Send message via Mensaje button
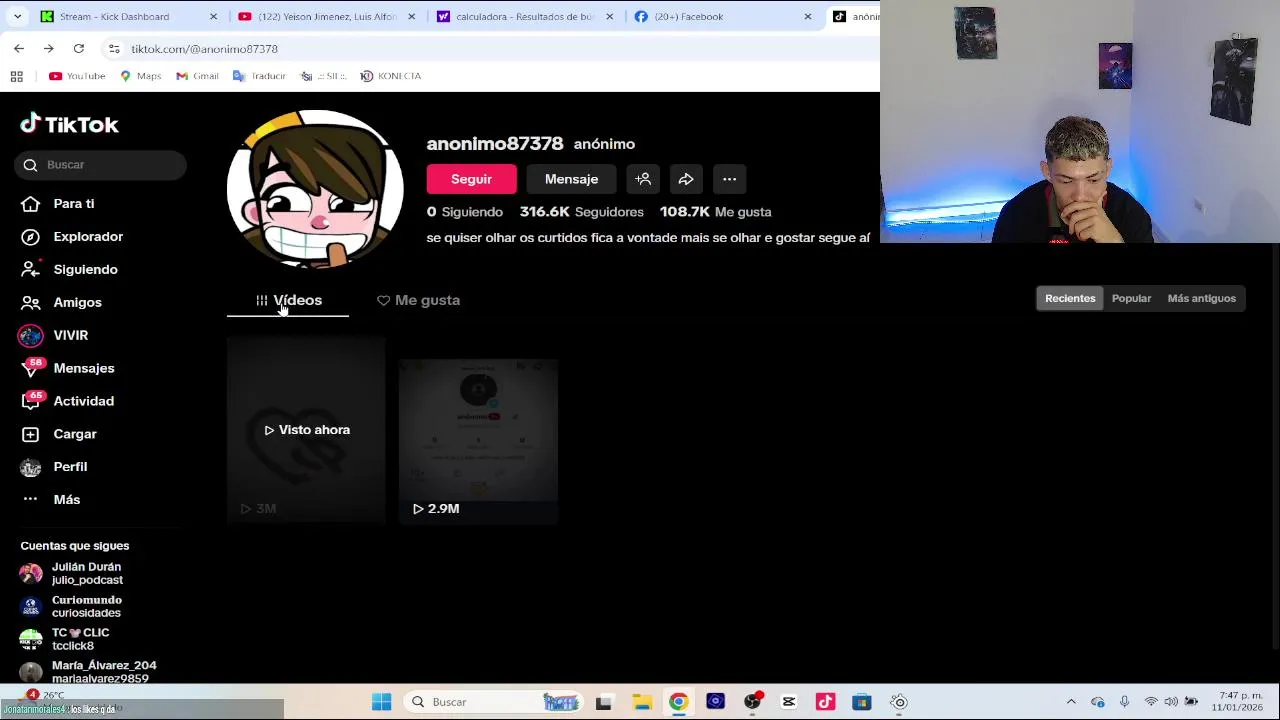 (571, 179)
